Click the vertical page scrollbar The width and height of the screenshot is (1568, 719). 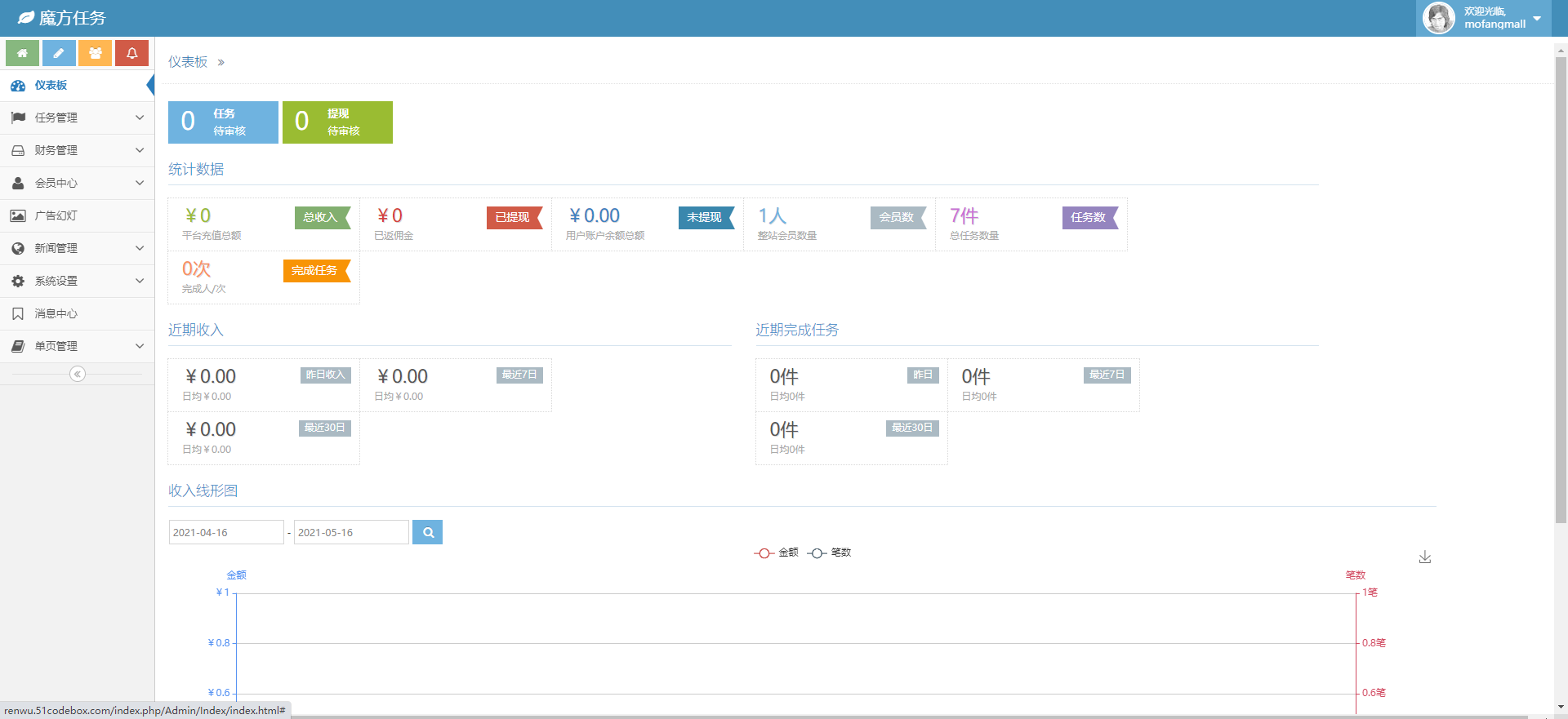point(1561,286)
